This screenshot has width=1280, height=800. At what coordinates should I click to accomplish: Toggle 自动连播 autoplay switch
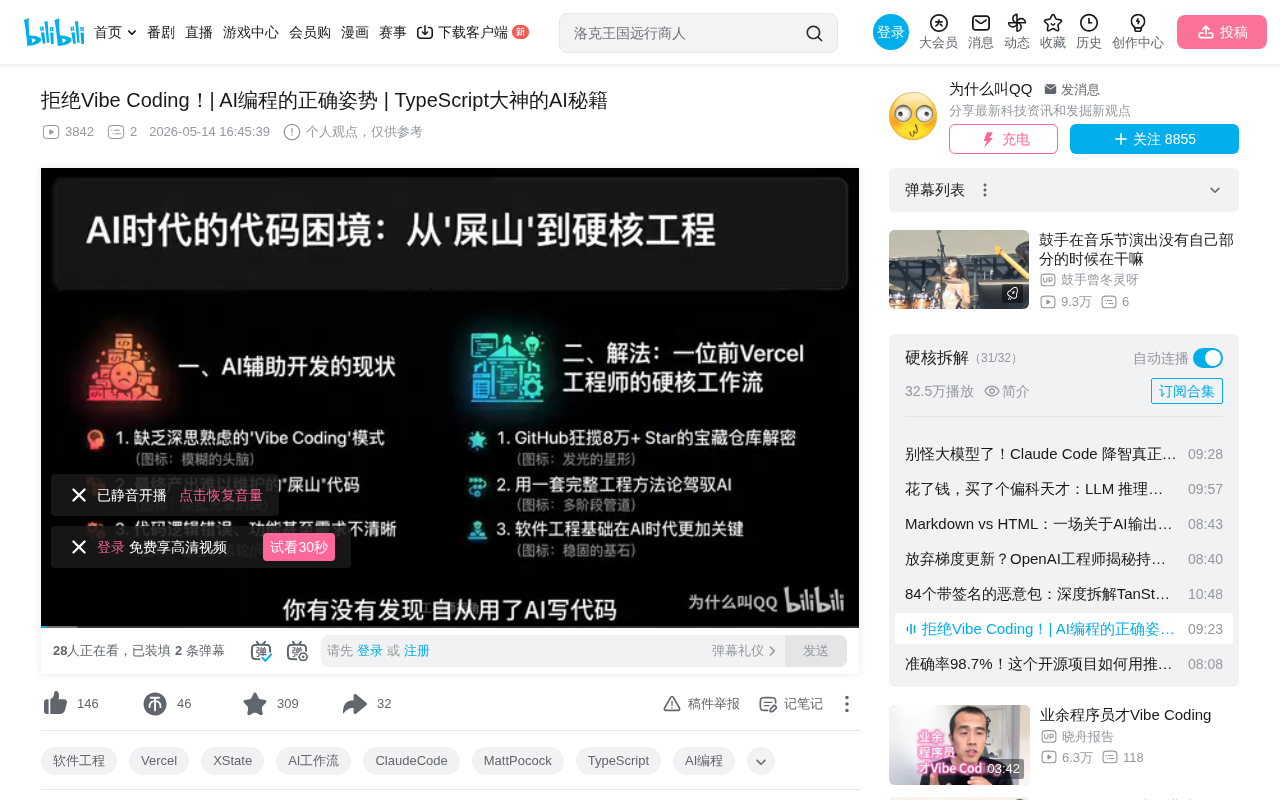(1208, 358)
